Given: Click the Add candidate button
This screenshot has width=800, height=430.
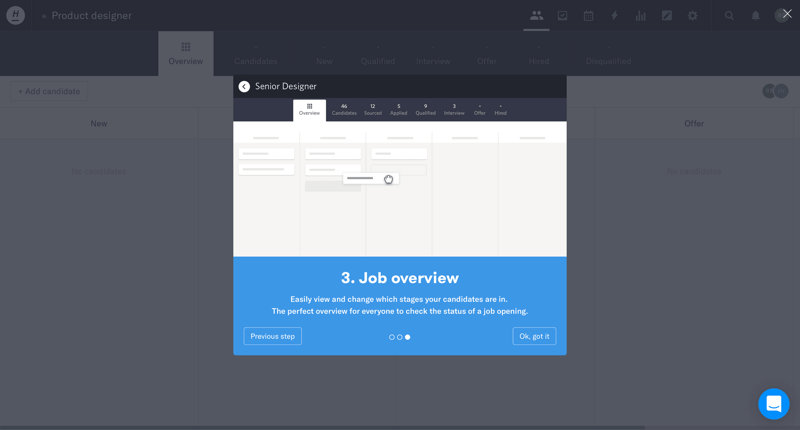Looking at the screenshot, I should (x=49, y=91).
